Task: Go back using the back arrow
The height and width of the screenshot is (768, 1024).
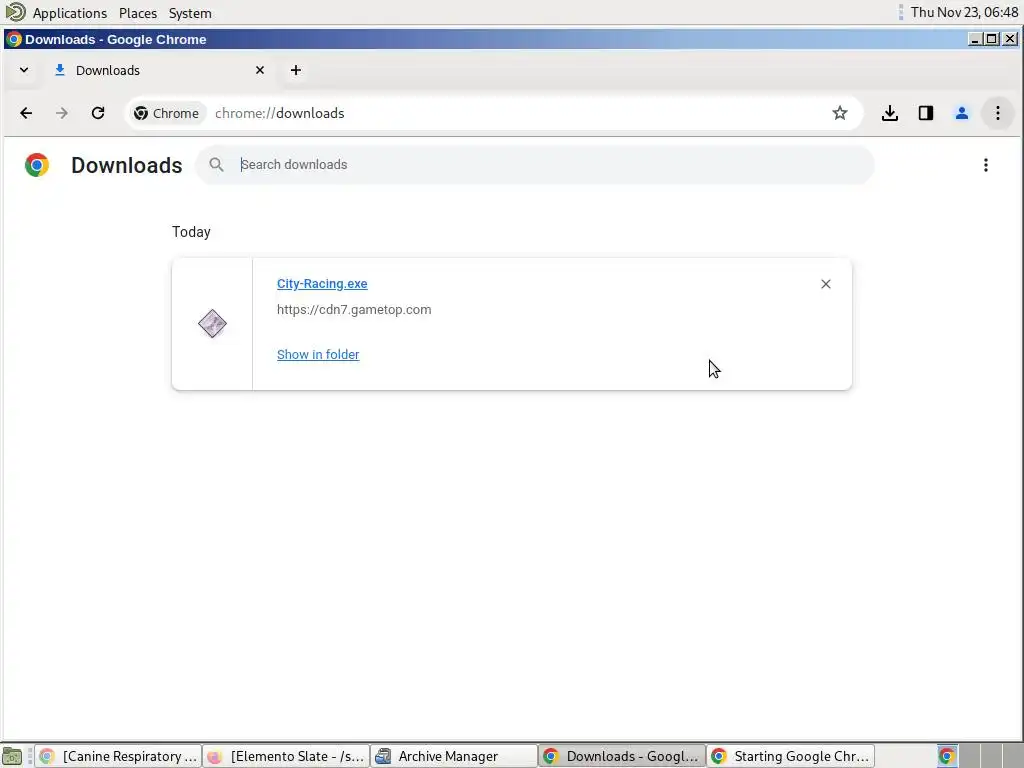Action: pos(26,113)
